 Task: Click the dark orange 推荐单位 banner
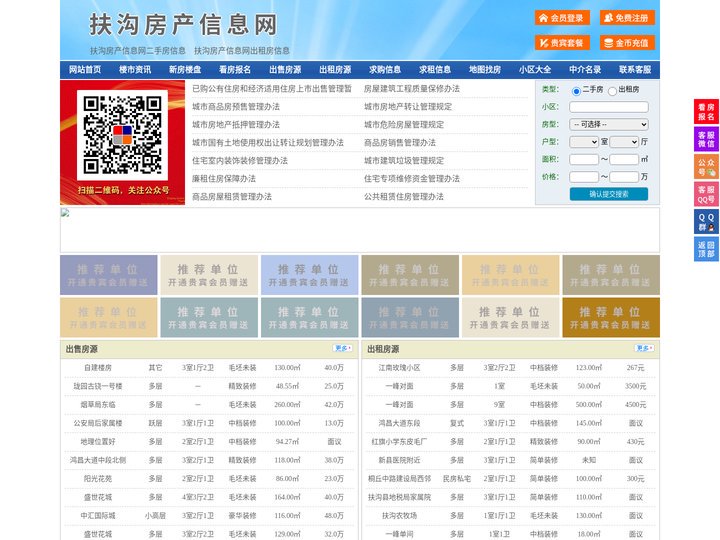[x=611, y=317]
